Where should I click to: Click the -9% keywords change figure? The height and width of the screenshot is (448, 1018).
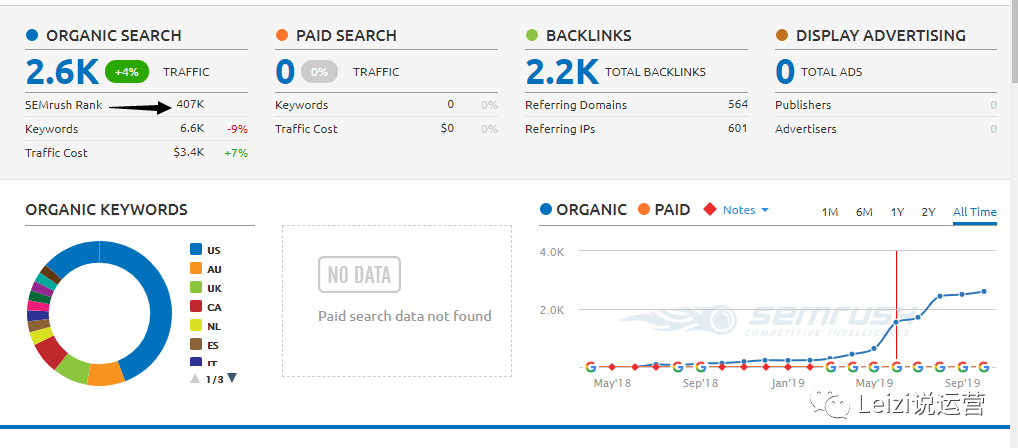237,129
